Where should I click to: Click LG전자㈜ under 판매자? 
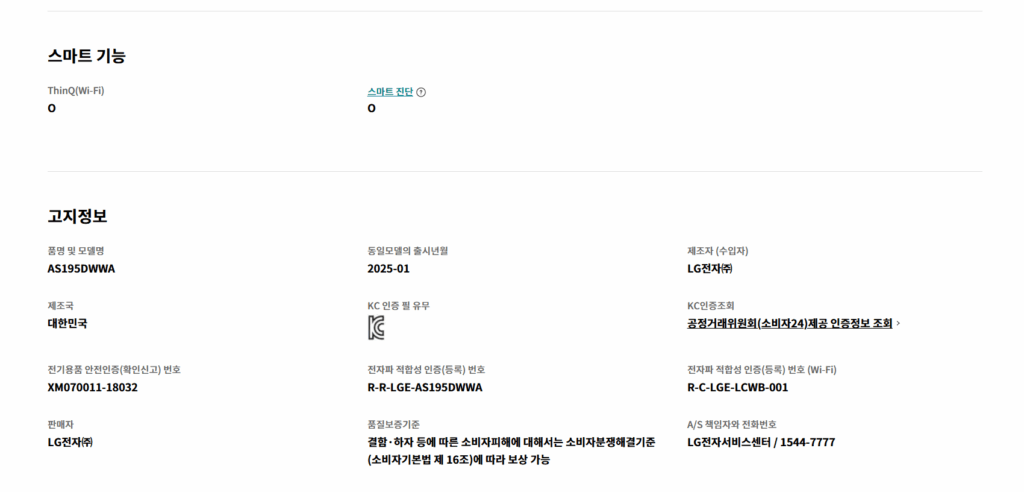click(x=70, y=442)
